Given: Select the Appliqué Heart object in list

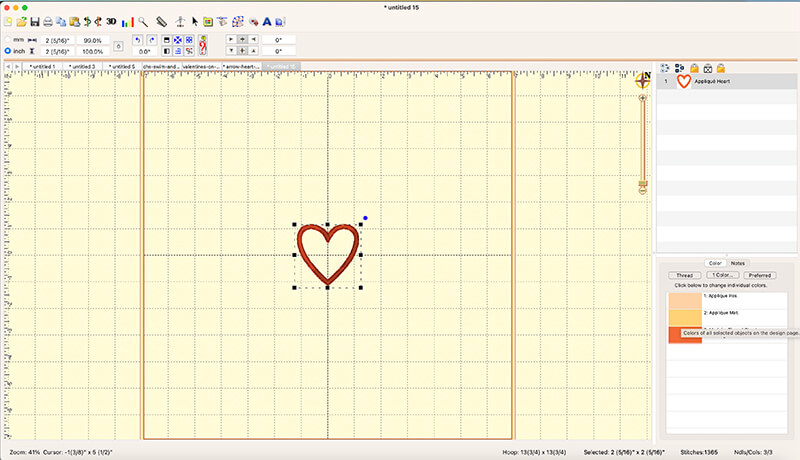Looking at the screenshot, I should tap(712, 81).
